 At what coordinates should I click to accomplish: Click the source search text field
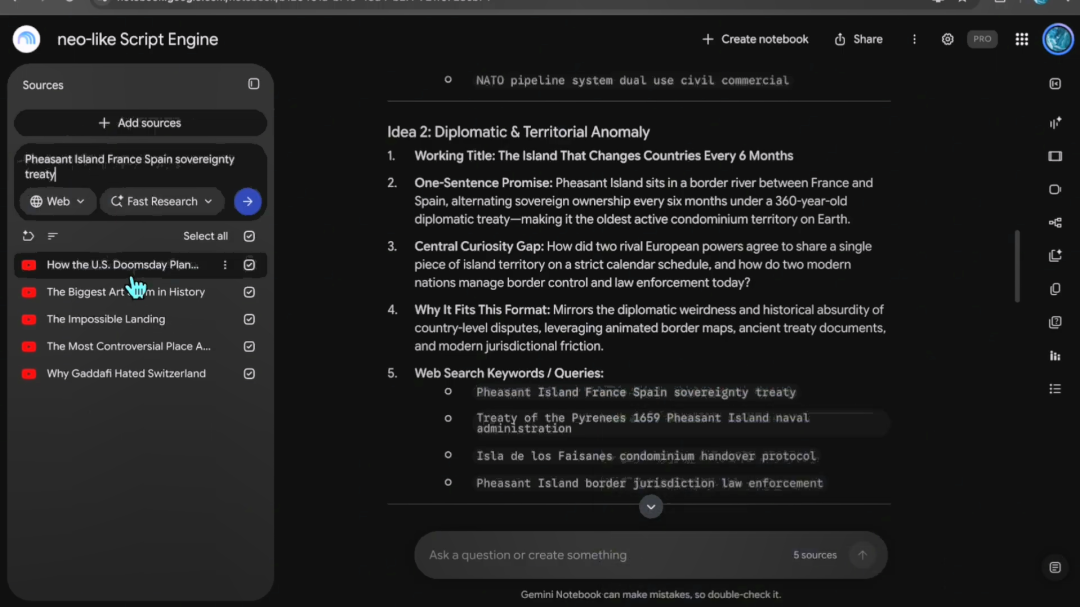point(141,167)
